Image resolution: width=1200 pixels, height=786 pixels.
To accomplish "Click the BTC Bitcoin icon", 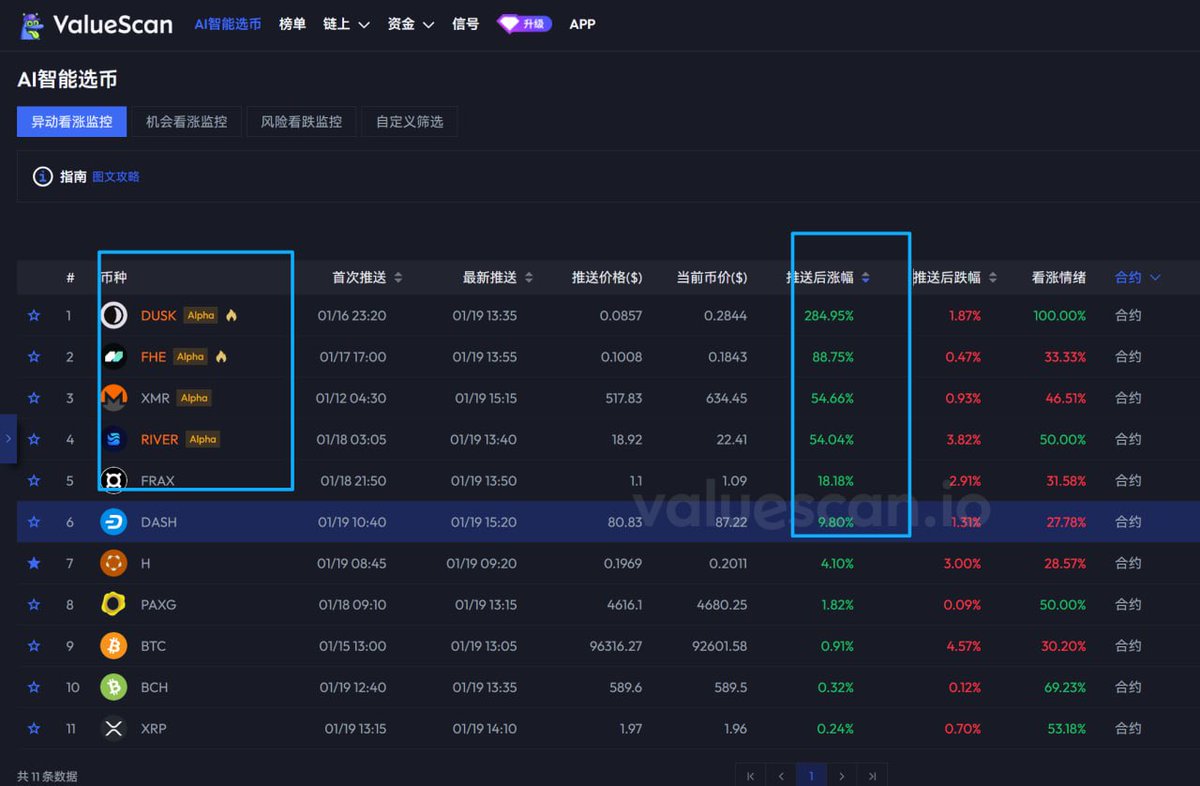I will [114, 646].
